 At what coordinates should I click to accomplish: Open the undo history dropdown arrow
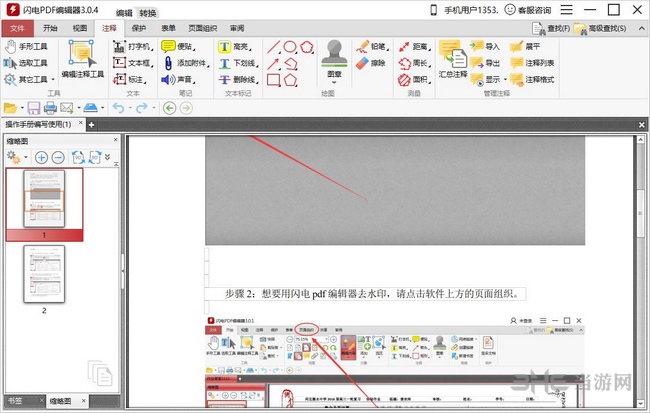pos(130,108)
